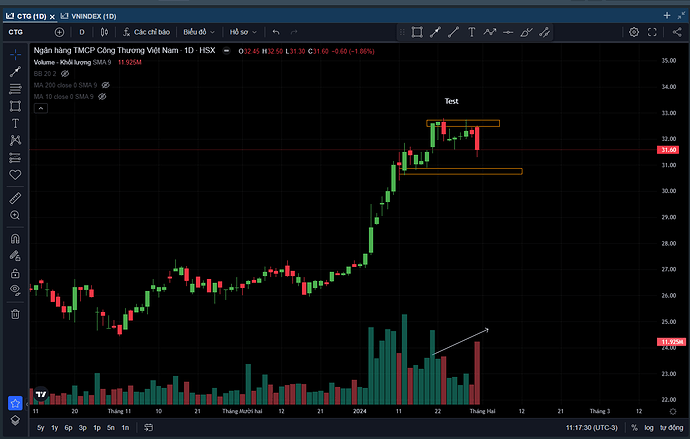Toggle percent scale % button
This screenshot has width=690, height=439.
(x=634, y=428)
